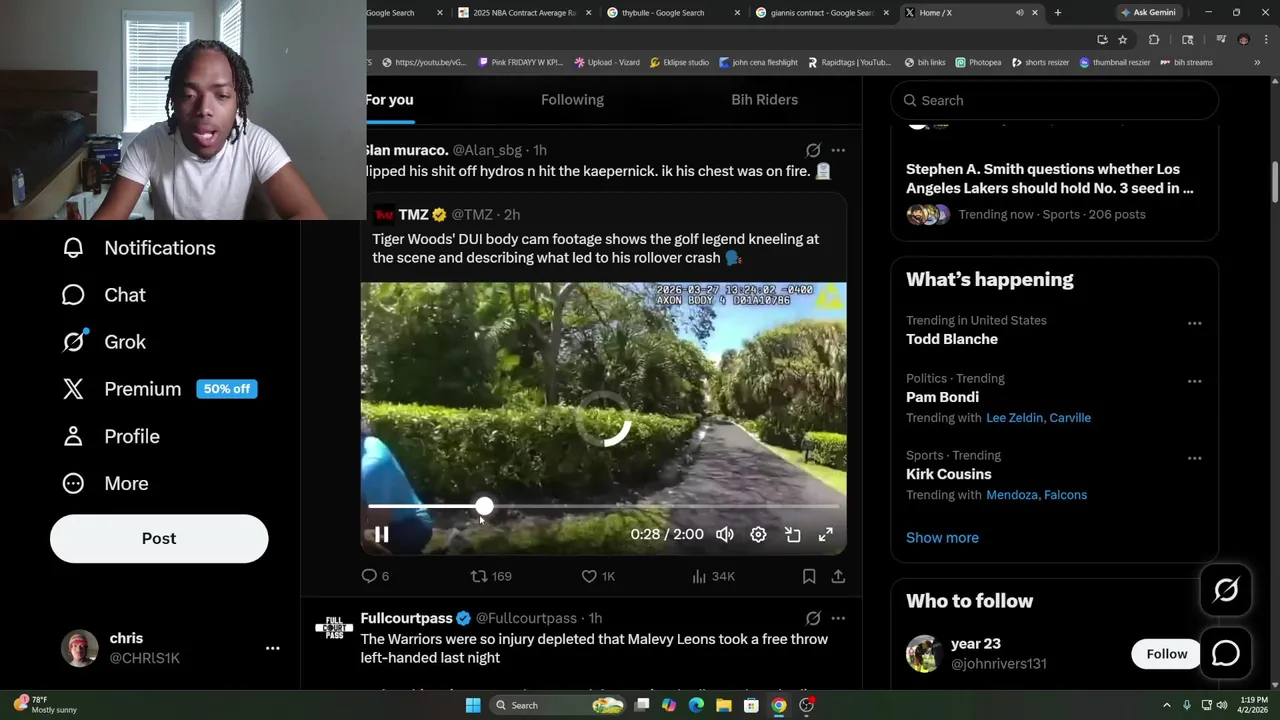The image size is (1280, 720).
Task: Follow year 23 account
Action: [x=1166, y=654]
